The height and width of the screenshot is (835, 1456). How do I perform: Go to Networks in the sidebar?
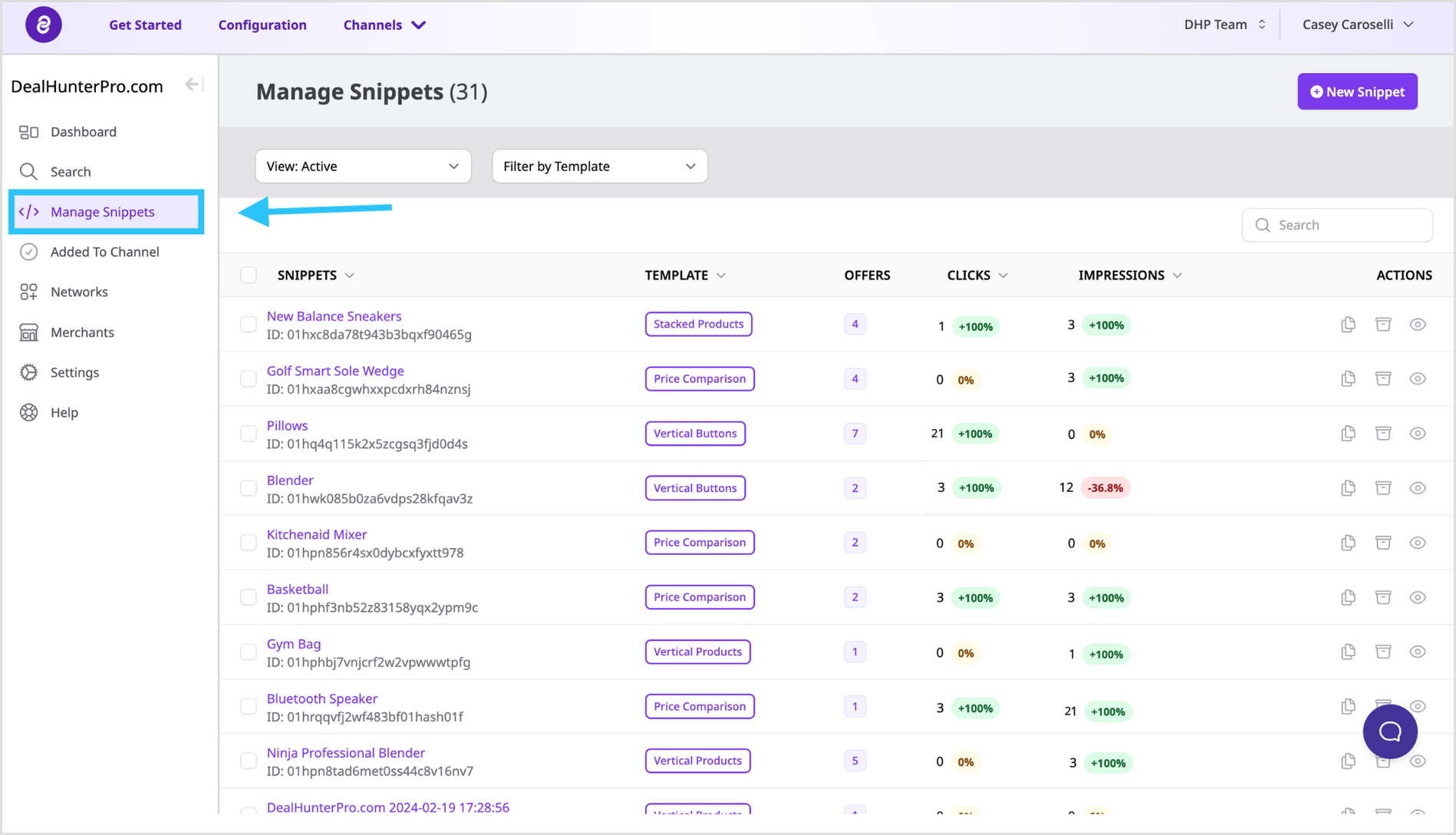pyautogui.click(x=79, y=292)
